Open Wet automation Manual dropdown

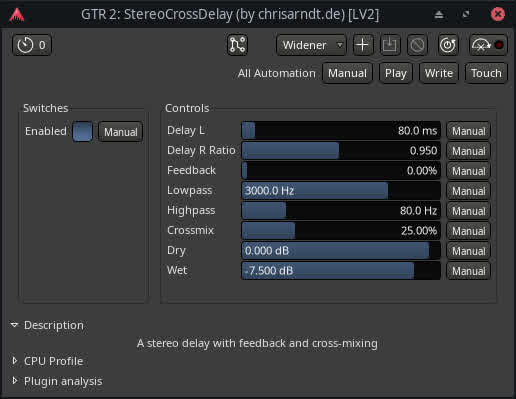click(x=469, y=271)
